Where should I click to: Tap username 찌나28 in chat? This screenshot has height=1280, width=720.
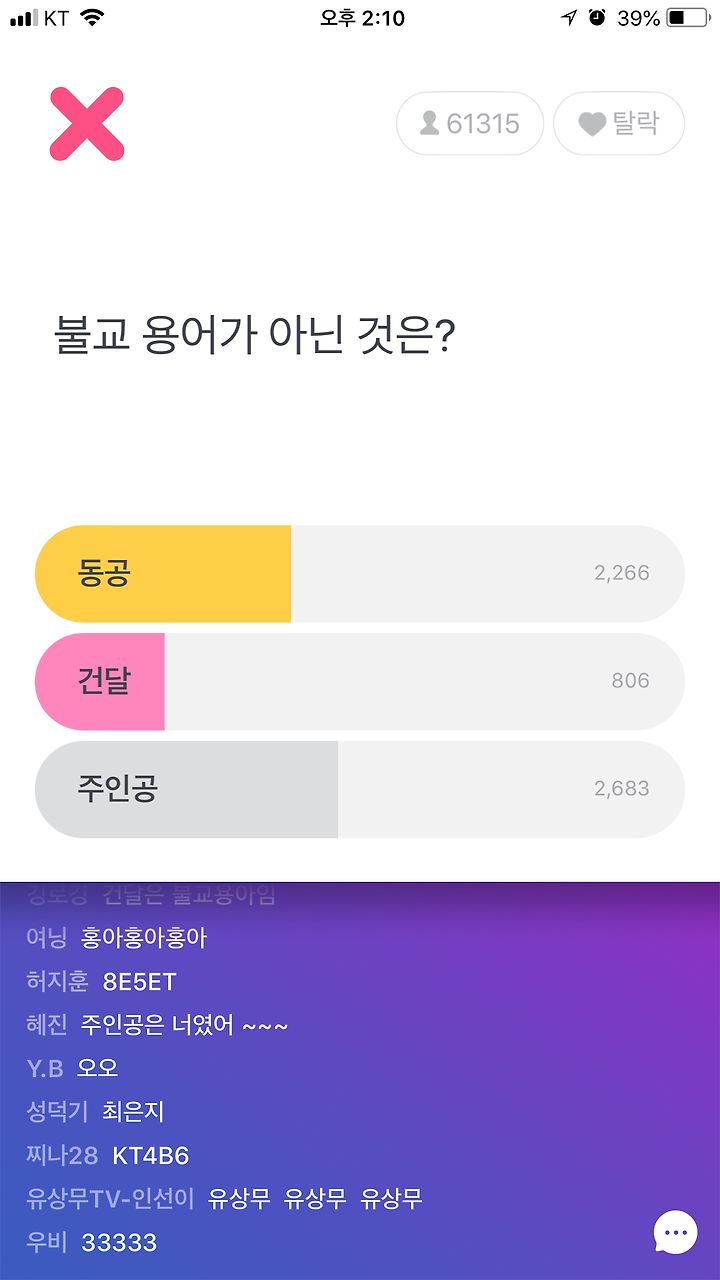(62, 1156)
